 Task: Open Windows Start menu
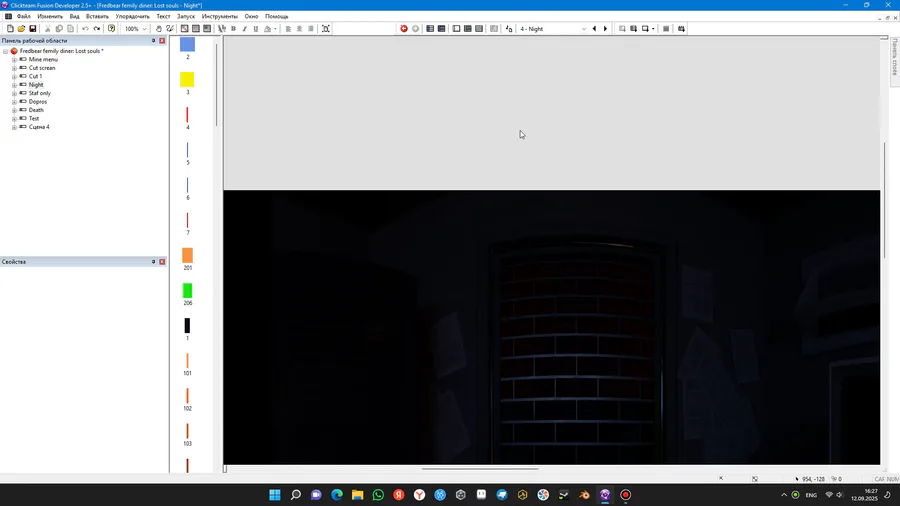click(275, 495)
